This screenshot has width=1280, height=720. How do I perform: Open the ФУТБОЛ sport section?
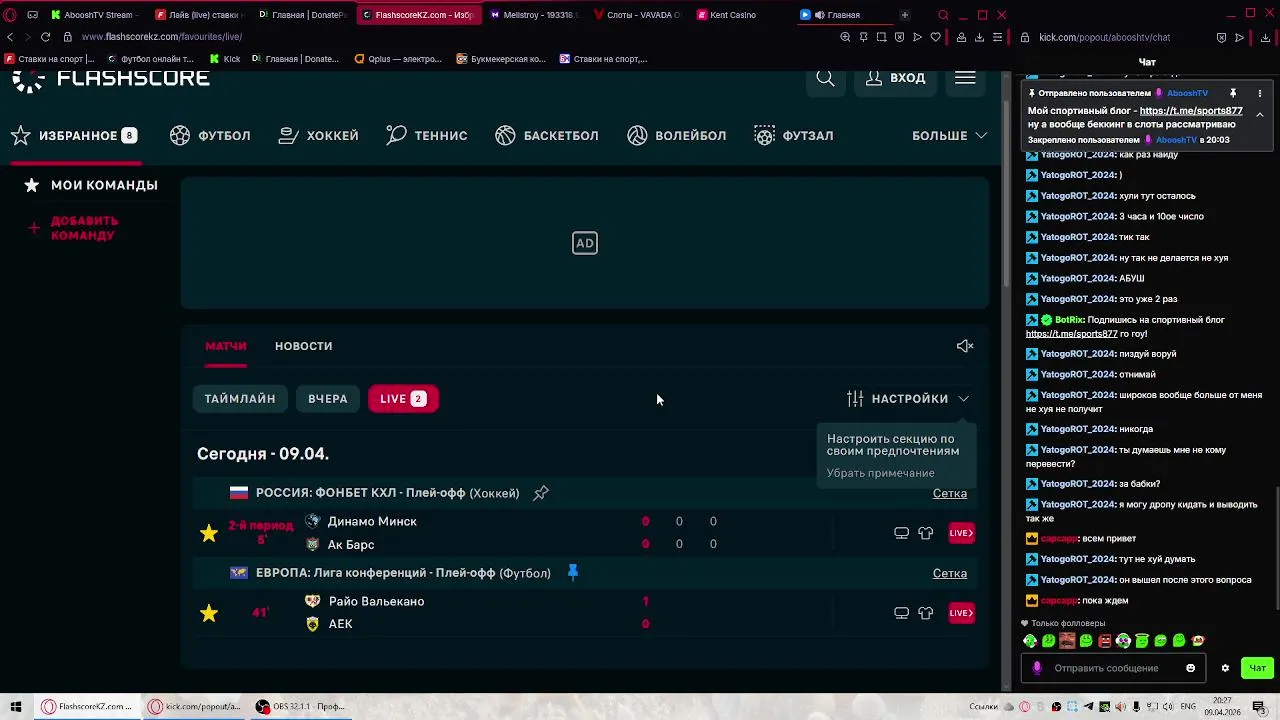tap(210, 135)
